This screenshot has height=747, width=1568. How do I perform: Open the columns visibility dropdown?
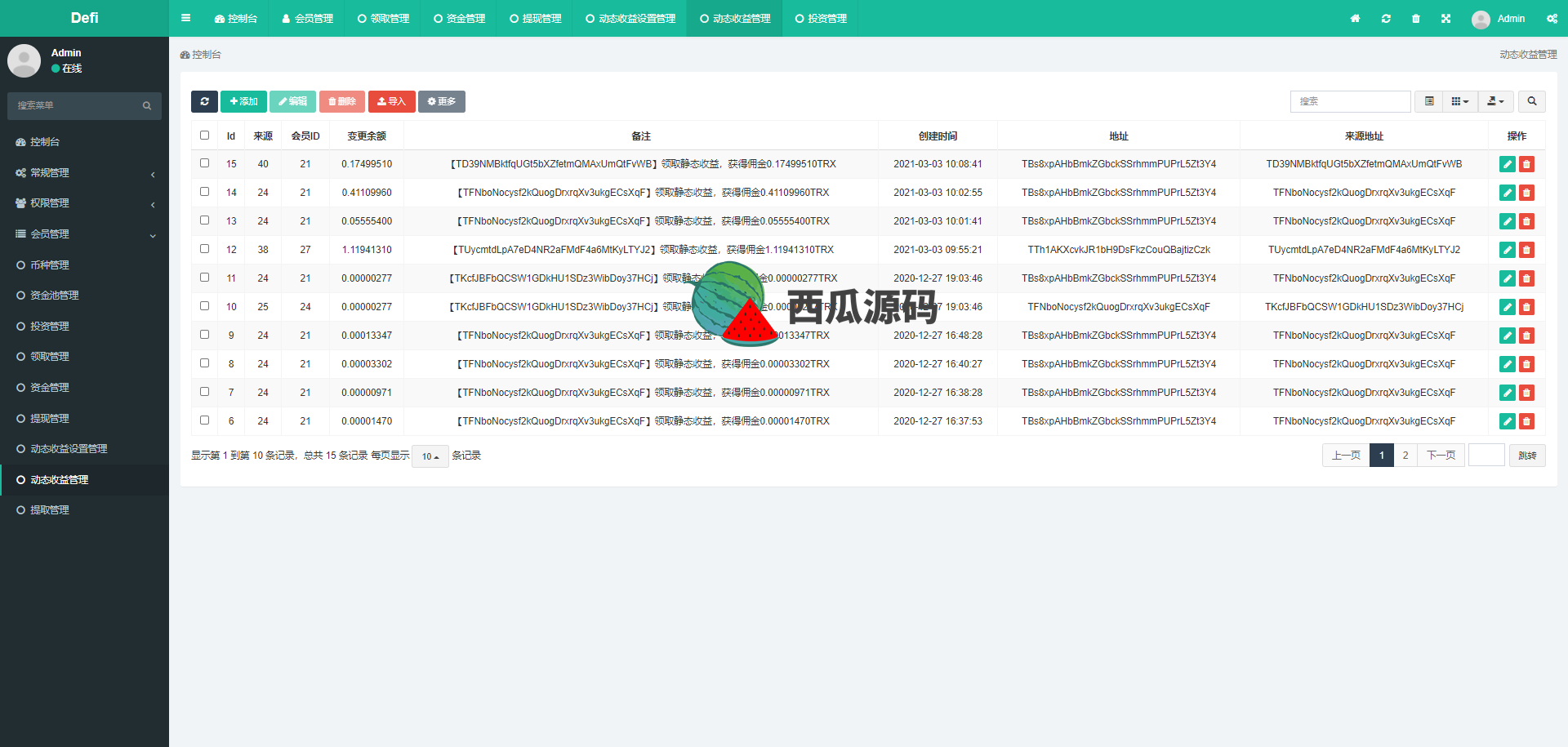coord(1460,101)
